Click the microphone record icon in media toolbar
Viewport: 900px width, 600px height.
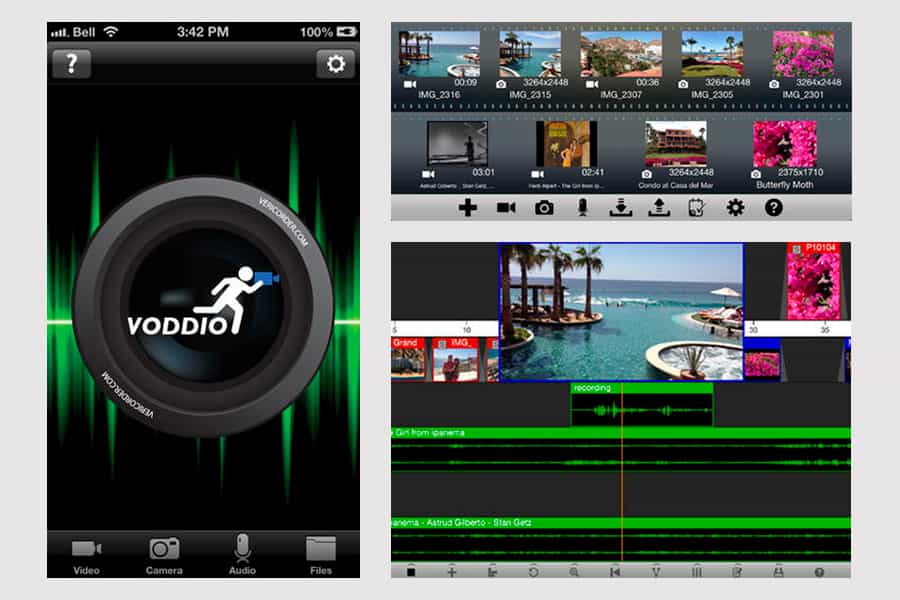583,208
